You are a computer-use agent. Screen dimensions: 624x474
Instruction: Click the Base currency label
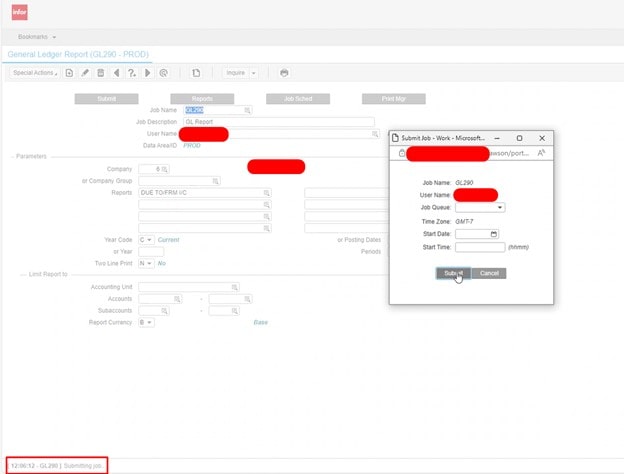point(261,322)
